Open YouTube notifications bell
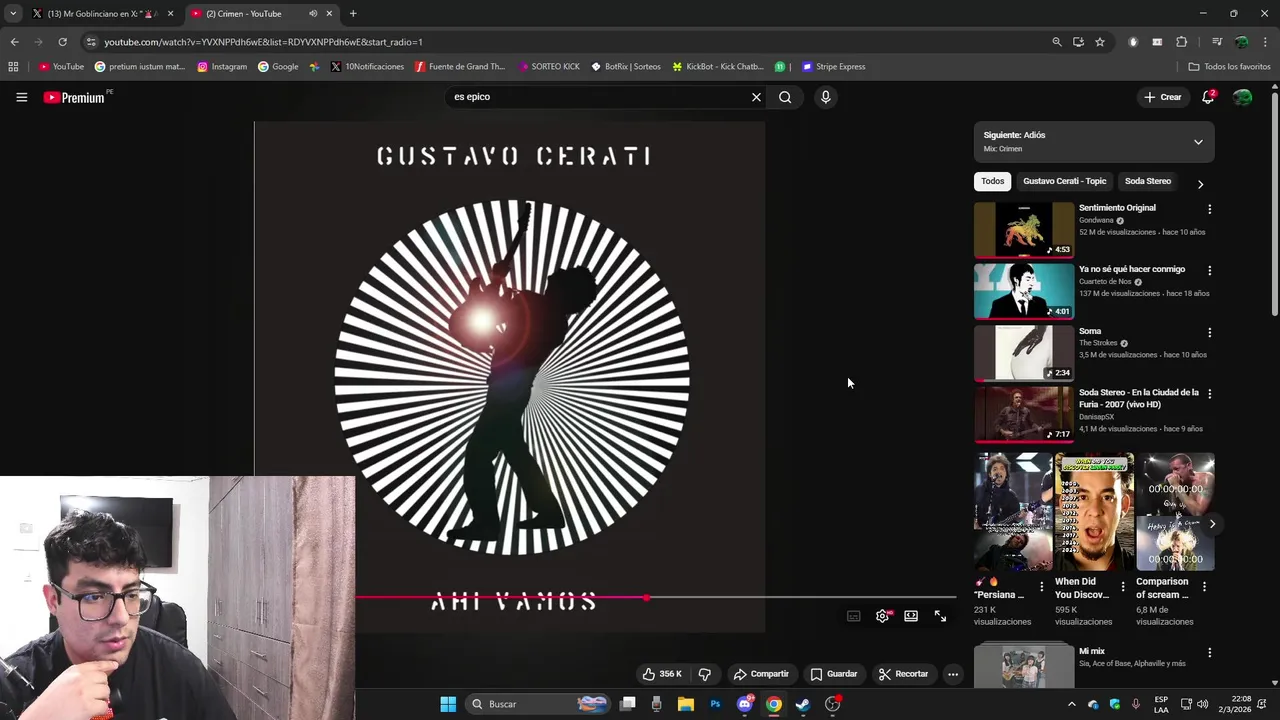The width and height of the screenshot is (1280, 720). tap(1208, 97)
